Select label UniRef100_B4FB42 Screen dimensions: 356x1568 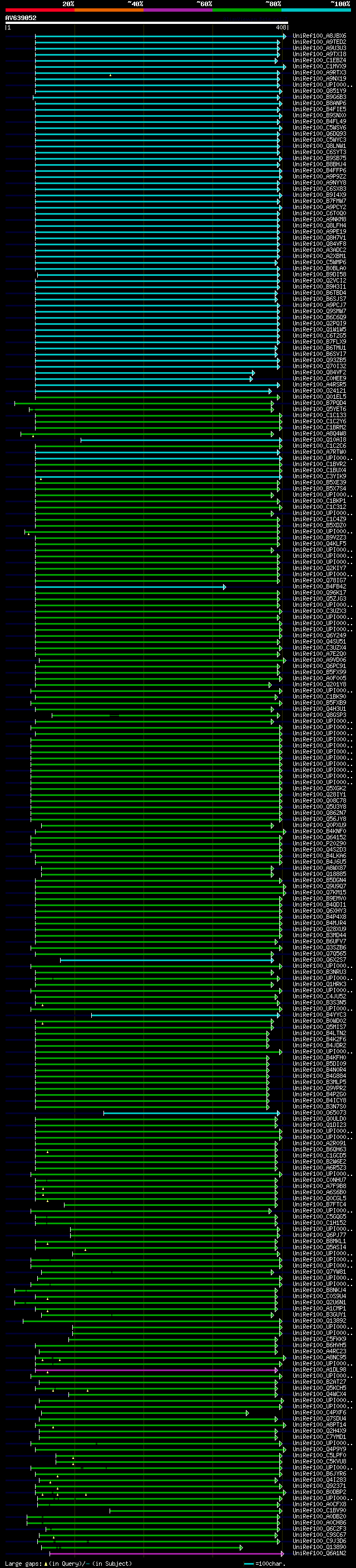pos(319,587)
